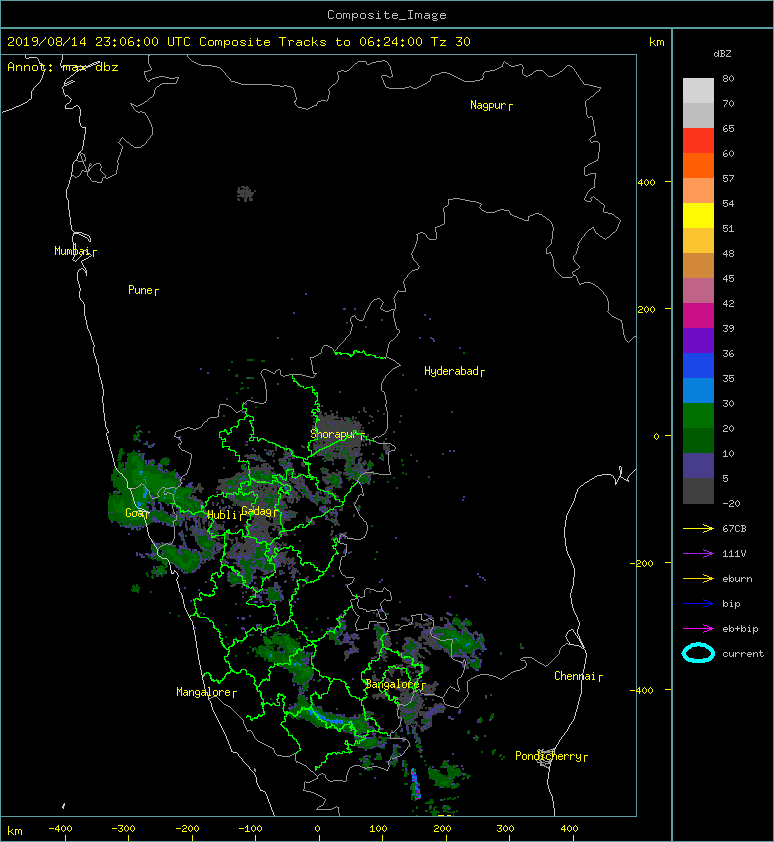Select the Shorapur label on the map

(x=337, y=434)
